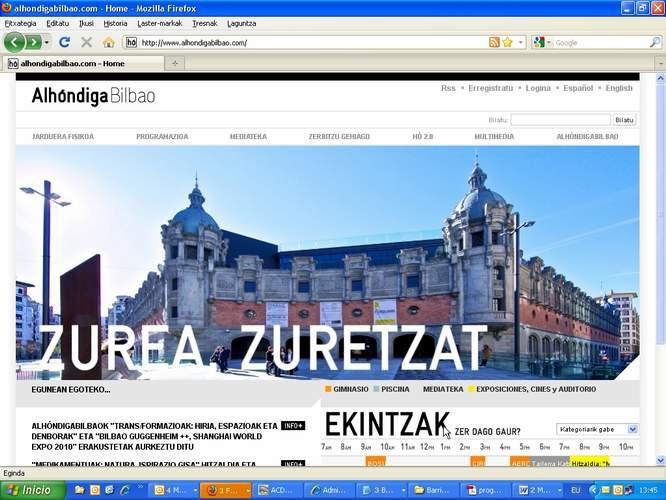This screenshot has width=666, height=500.
Task: Click the orange 2pm timeline event
Action: click(477, 462)
